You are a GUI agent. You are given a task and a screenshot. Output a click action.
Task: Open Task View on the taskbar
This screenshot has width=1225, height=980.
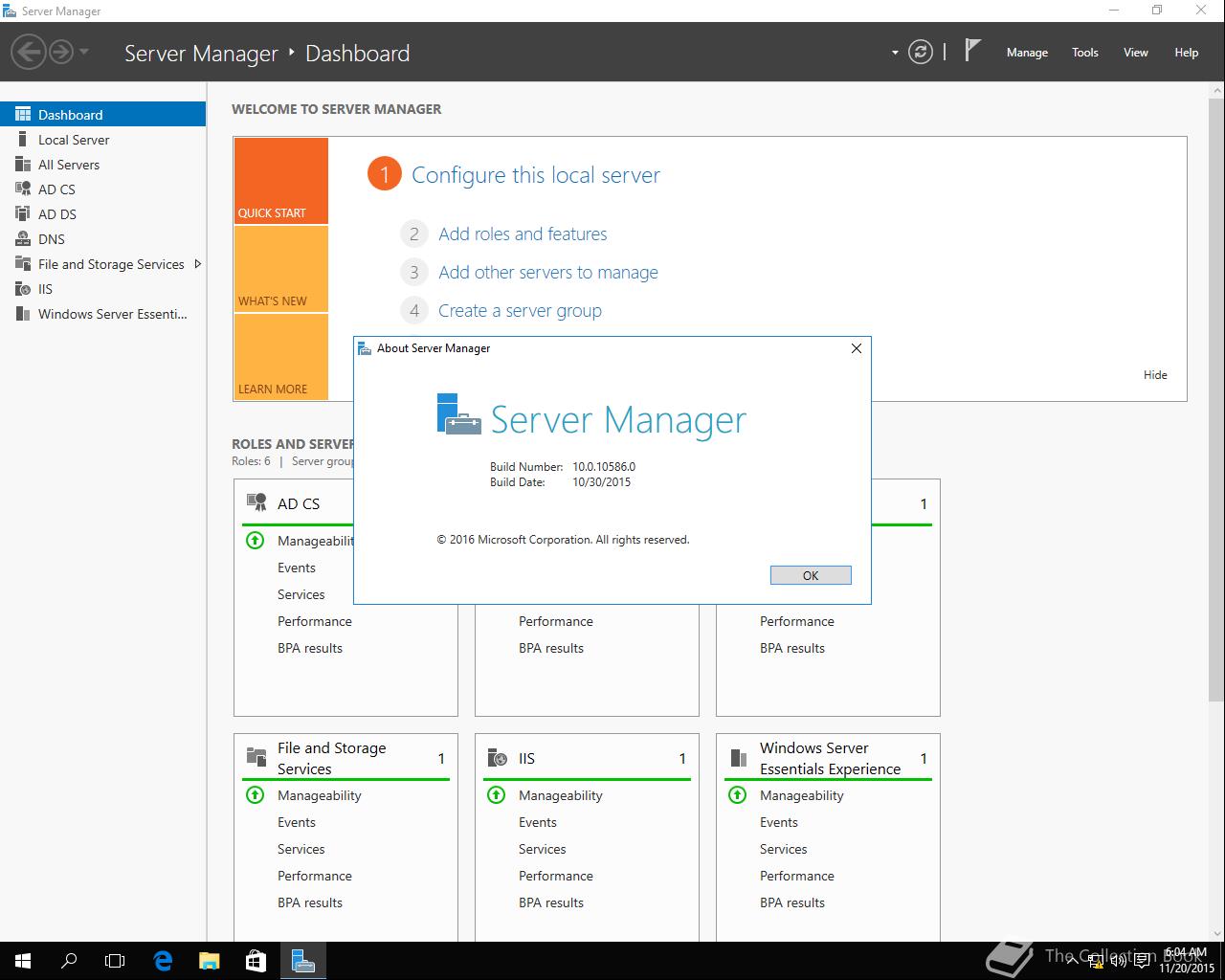click(x=115, y=961)
